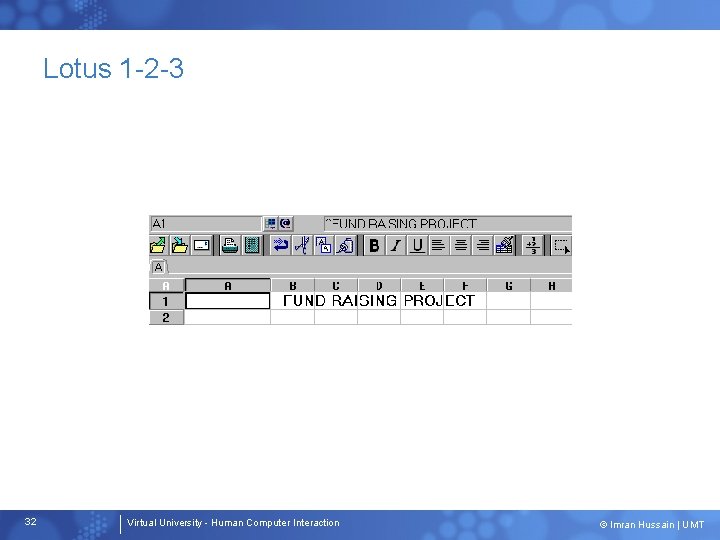Click the Print icon
Screen dimensions: 720x540
(x=230, y=245)
